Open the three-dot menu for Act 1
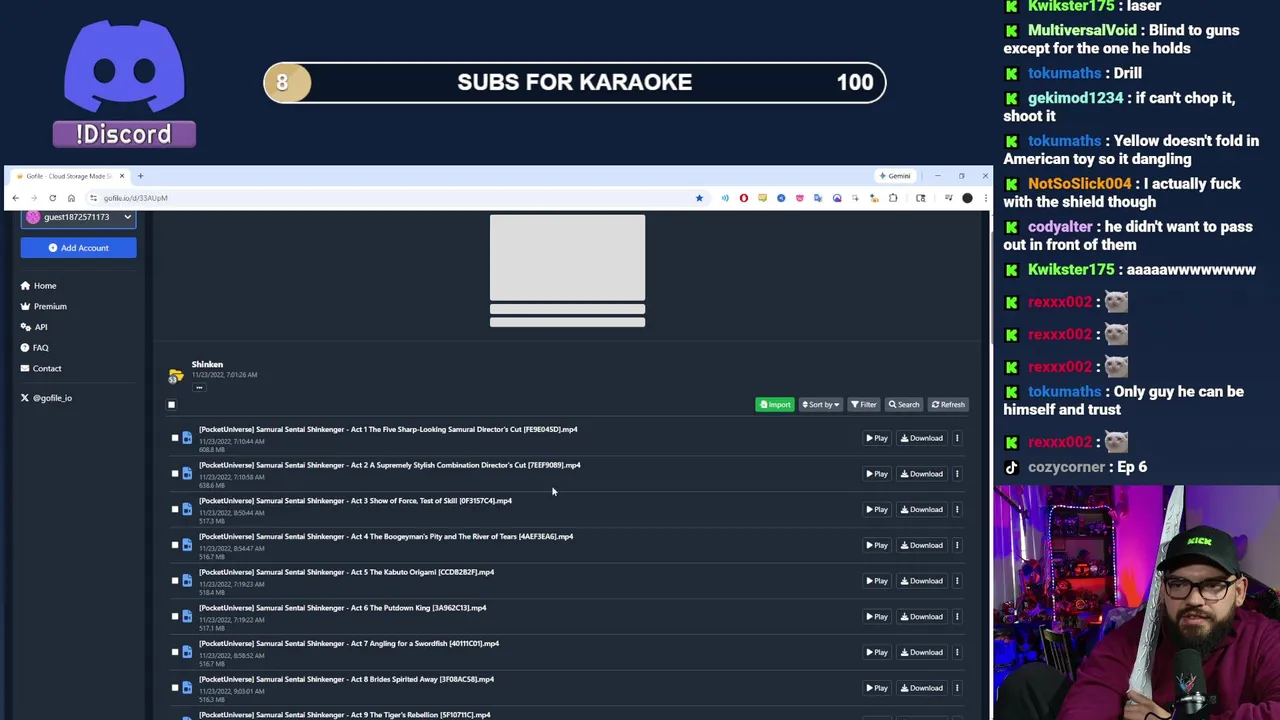Viewport: 1280px width, 720px height. [957, 438]
